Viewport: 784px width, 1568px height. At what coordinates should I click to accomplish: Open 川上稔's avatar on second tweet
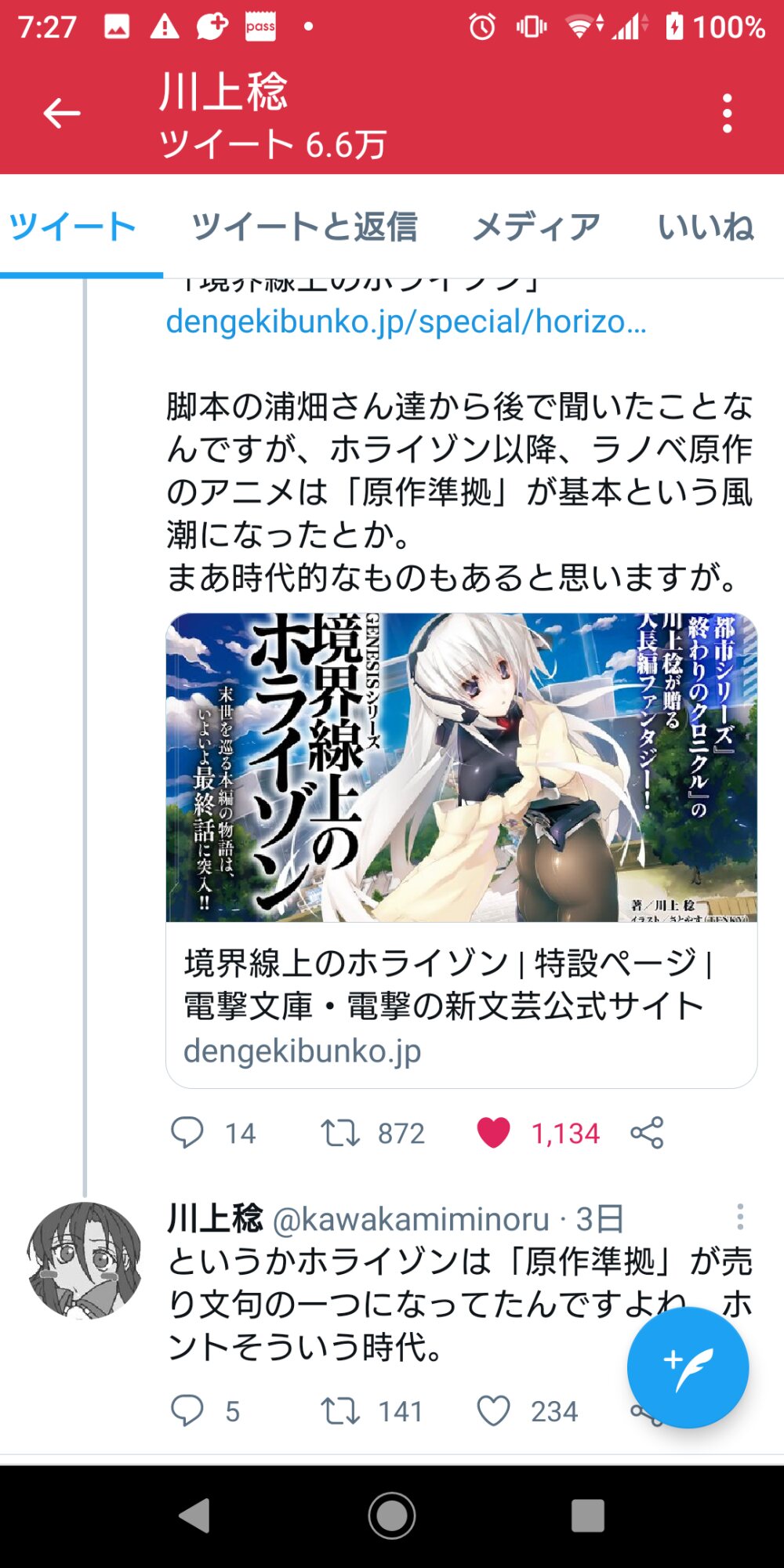[84, 1261]
